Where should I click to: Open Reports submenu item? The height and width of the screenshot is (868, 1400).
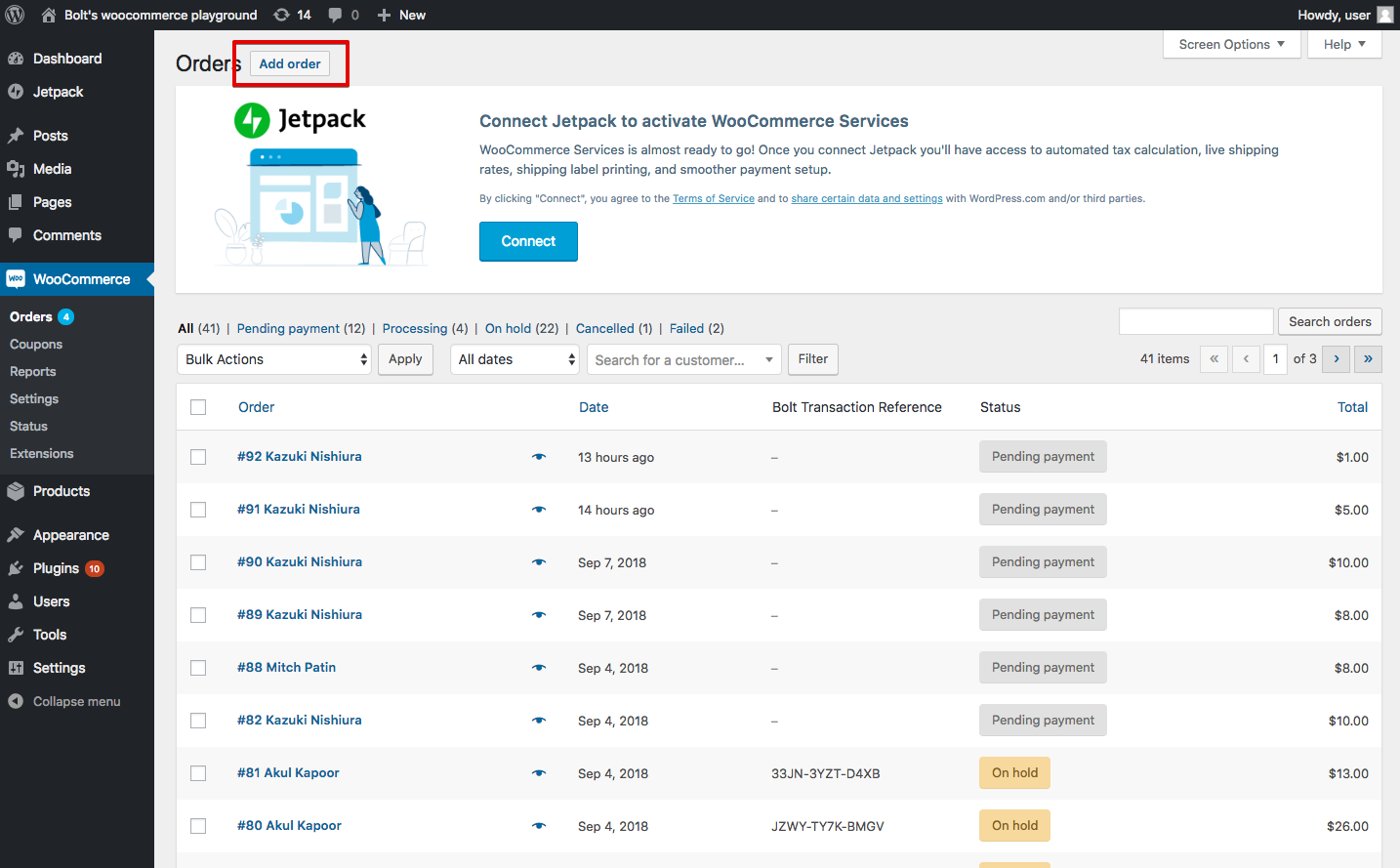(33, 371)
